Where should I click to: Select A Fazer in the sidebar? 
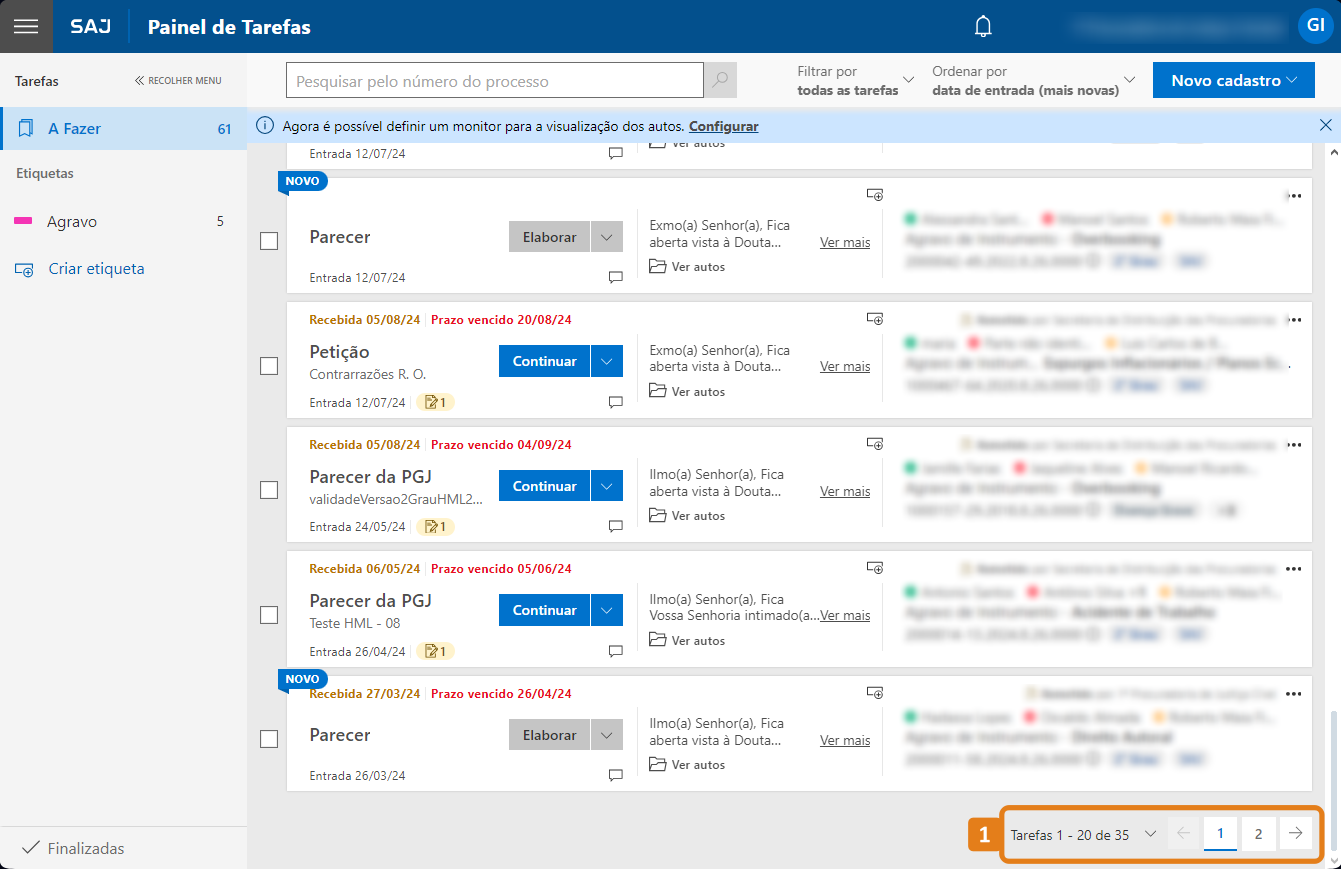(x=74, y=129)
